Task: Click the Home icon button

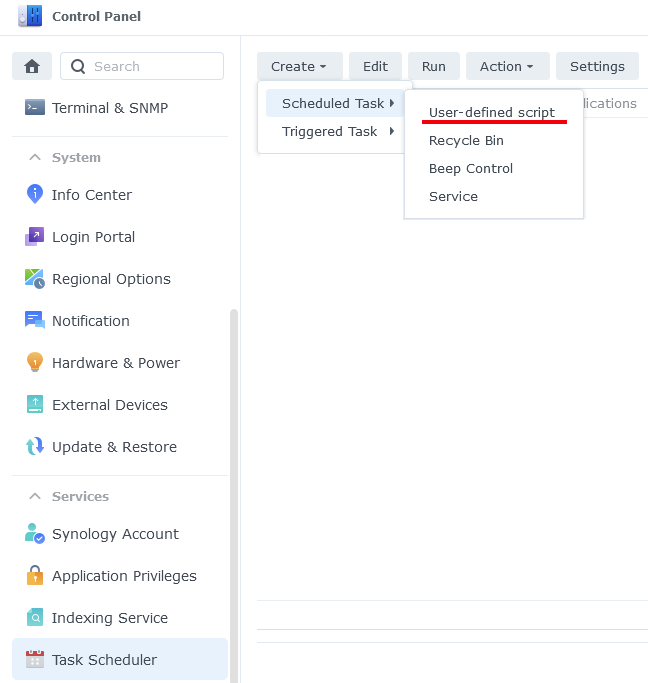Action: pos(32,67)
